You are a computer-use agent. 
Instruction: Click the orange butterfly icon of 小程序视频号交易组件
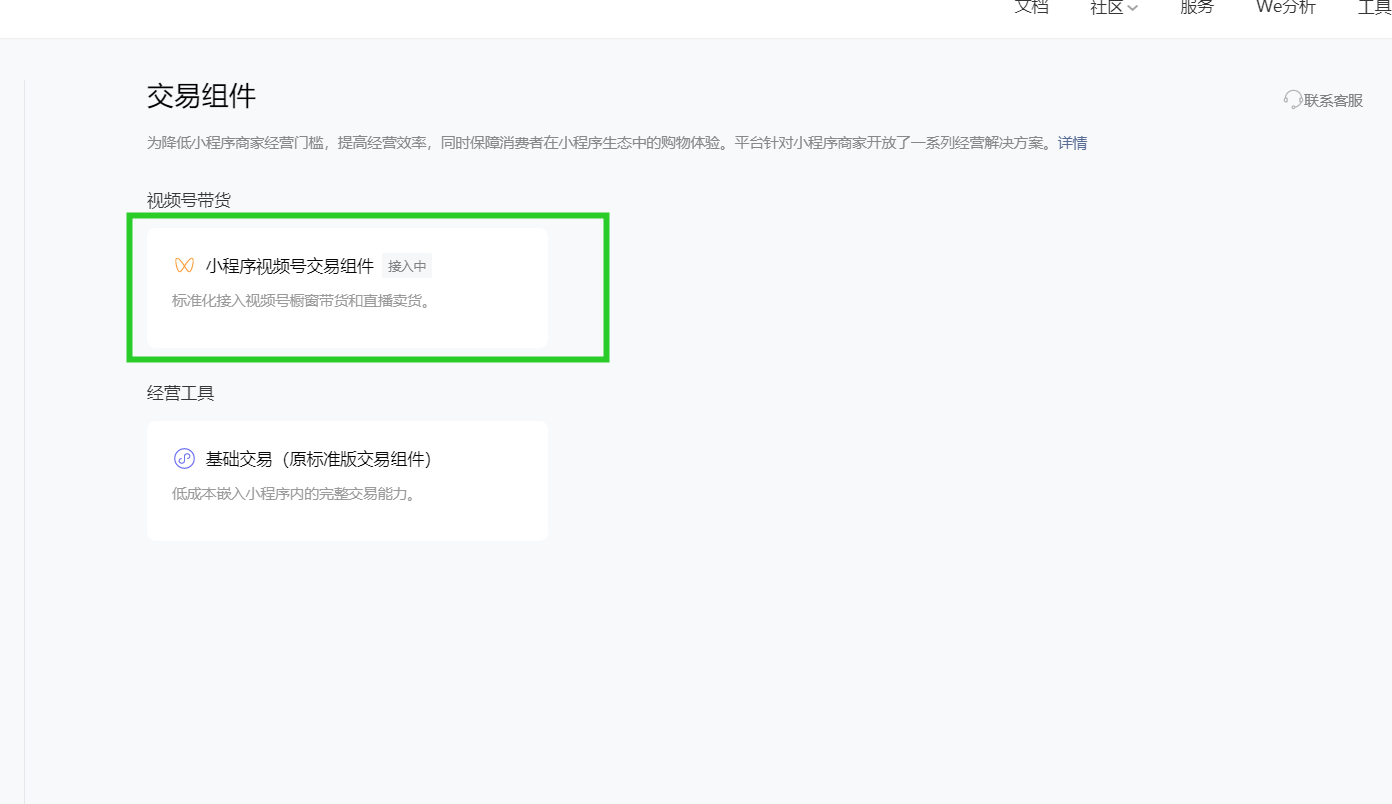click(x=184, y=266)
